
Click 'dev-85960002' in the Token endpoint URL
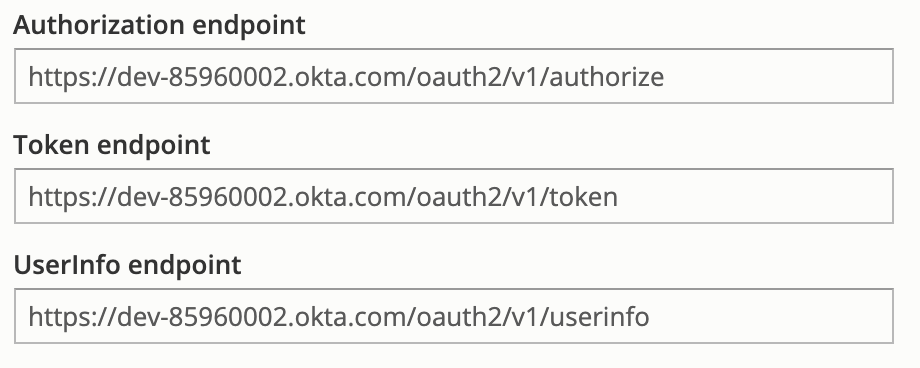(202, 197)
